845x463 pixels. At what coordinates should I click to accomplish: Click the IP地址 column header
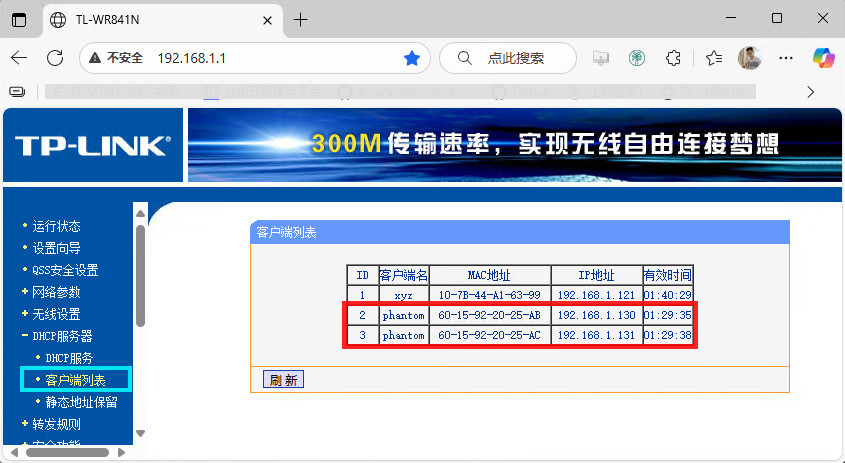[x=596, y=275]
